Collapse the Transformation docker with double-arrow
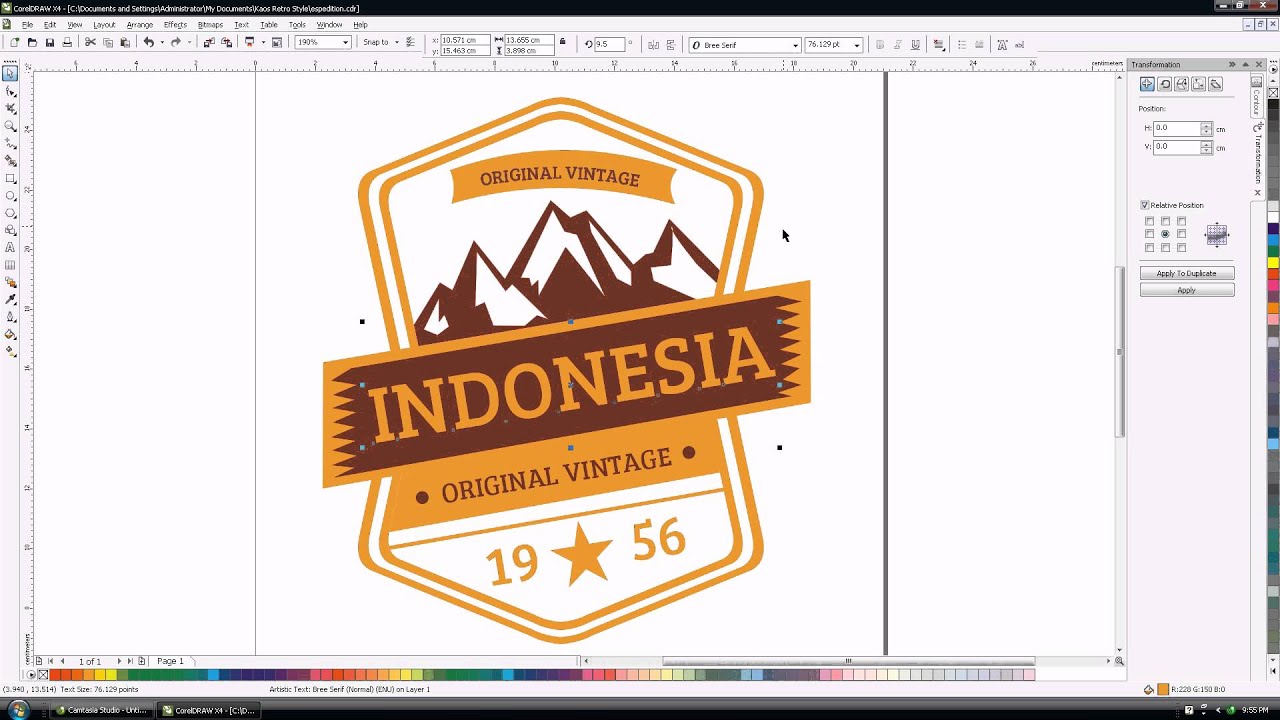The height and width of the screenshot is (720, 1280). pyautogui.click(x=1232, y=64)
